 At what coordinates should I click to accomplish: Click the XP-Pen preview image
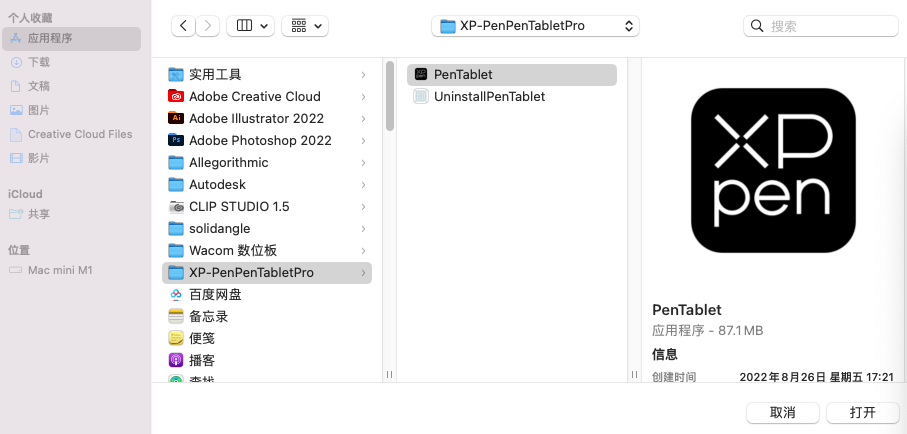click(x=773, y=171)
